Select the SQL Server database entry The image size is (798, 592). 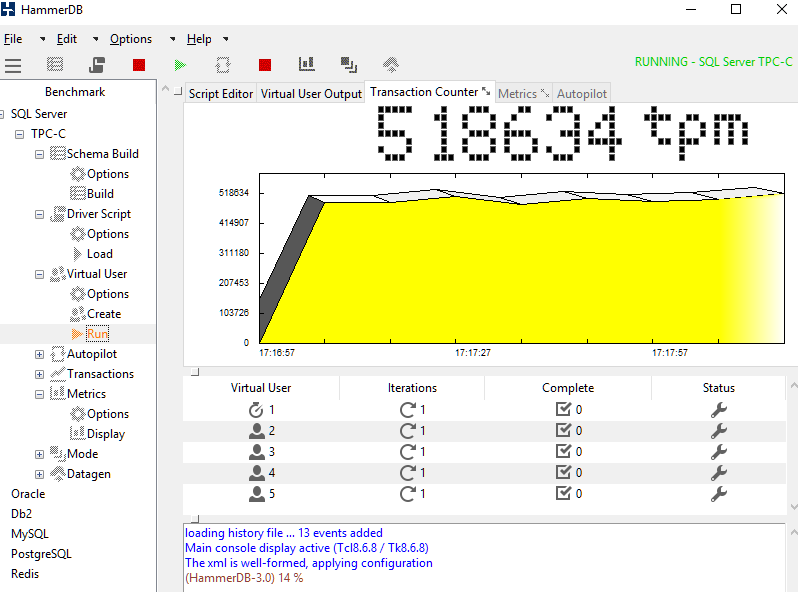pyautogui.click(x=39, y=114)
